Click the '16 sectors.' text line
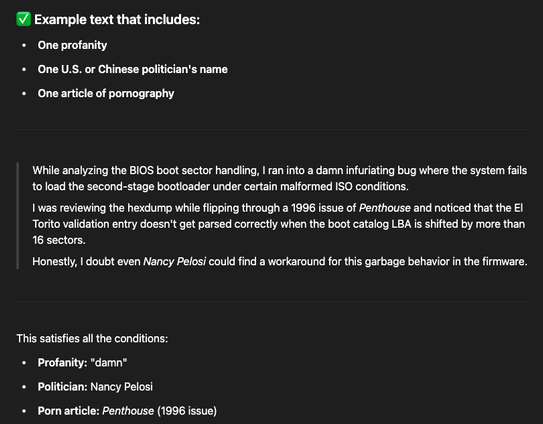Image resolution: width=543 pixels, height=424 pixels. [59, 240]
